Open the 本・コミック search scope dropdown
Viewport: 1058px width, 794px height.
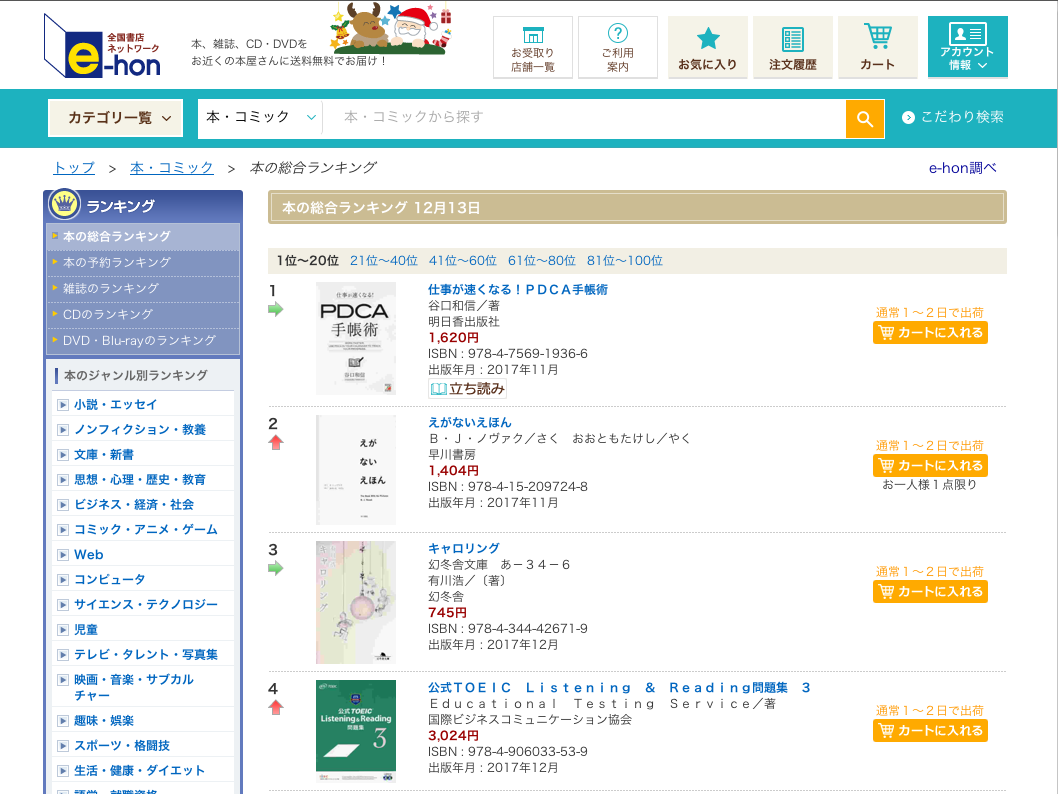[x=261, y=118]
